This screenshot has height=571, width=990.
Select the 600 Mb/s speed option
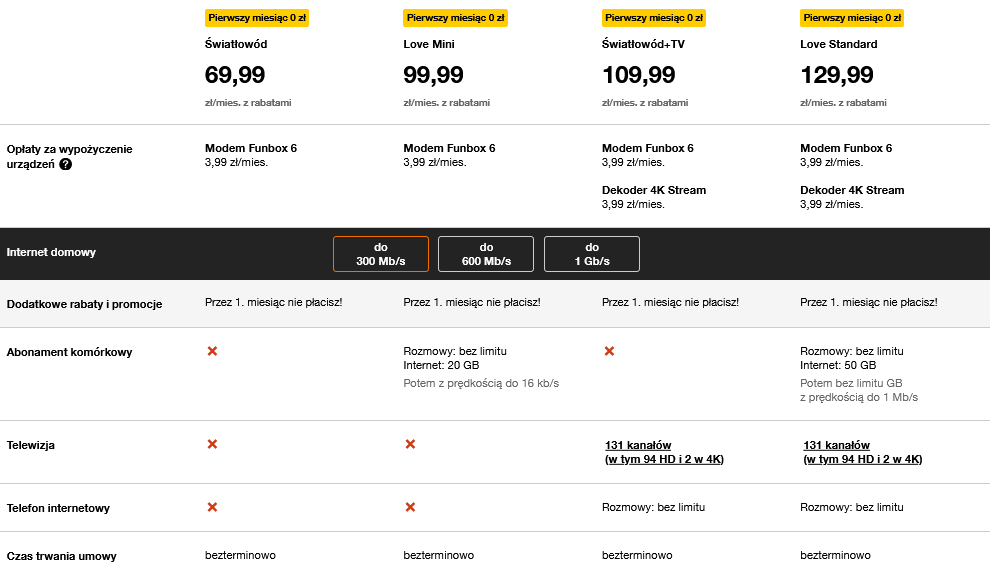[x=486, y=254]
